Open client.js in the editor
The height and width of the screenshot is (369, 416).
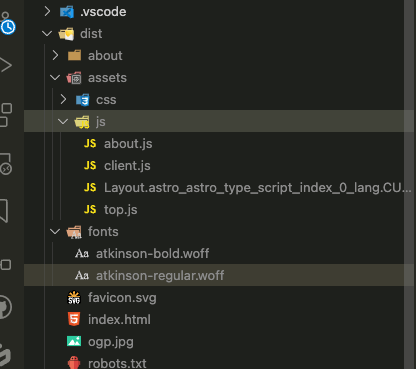click(127, 166)
